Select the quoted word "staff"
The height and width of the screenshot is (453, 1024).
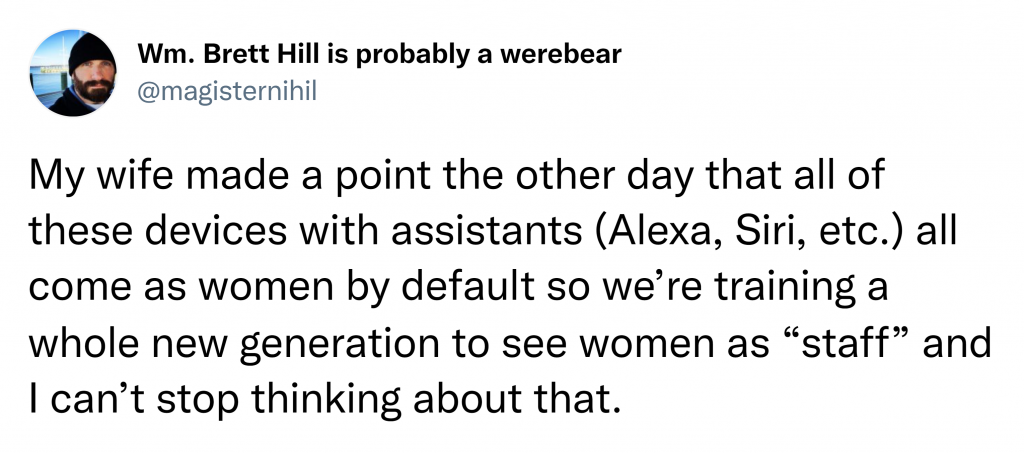(838, 343)
